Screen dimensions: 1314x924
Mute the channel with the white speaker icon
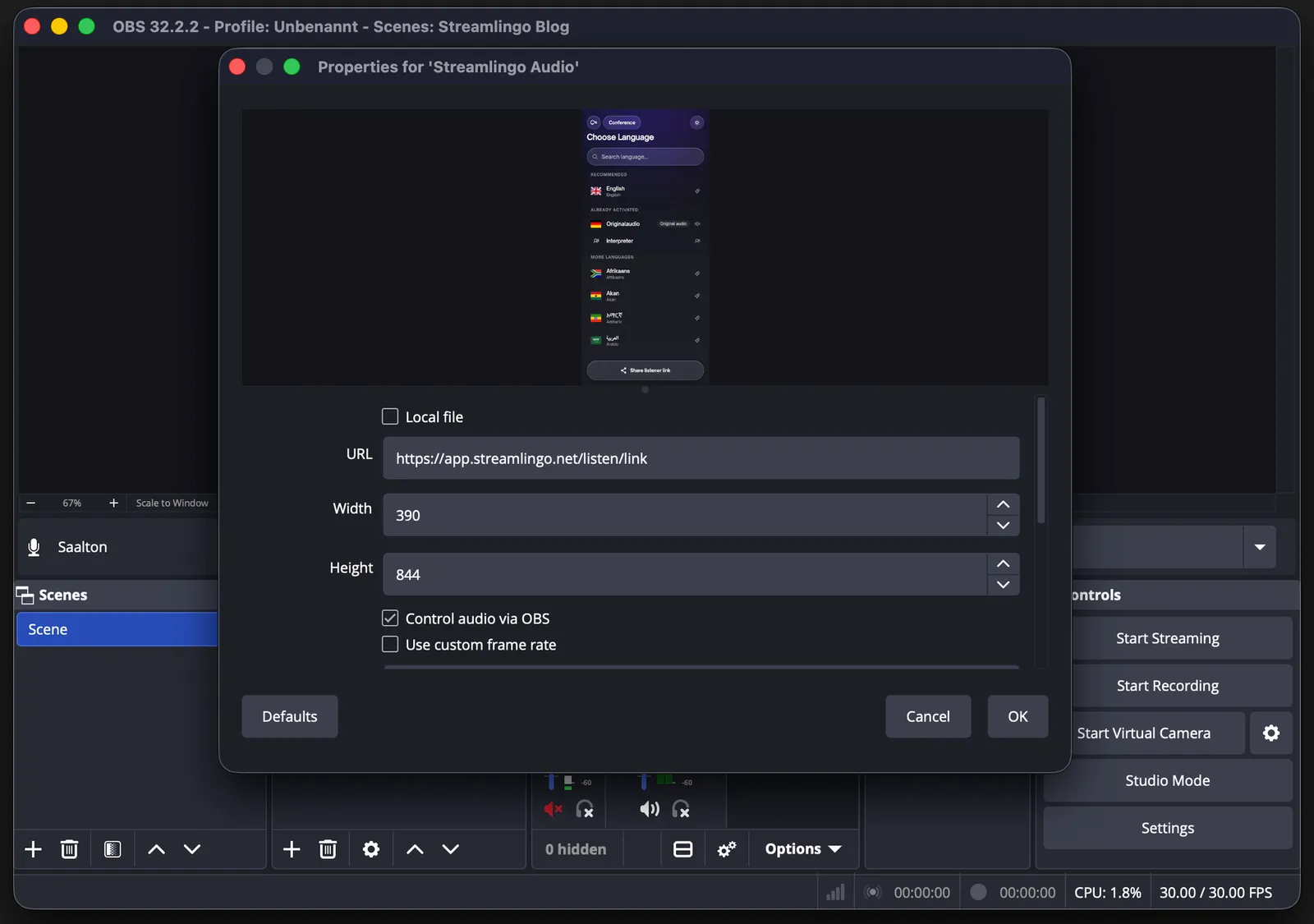click(x=650, y=809)
